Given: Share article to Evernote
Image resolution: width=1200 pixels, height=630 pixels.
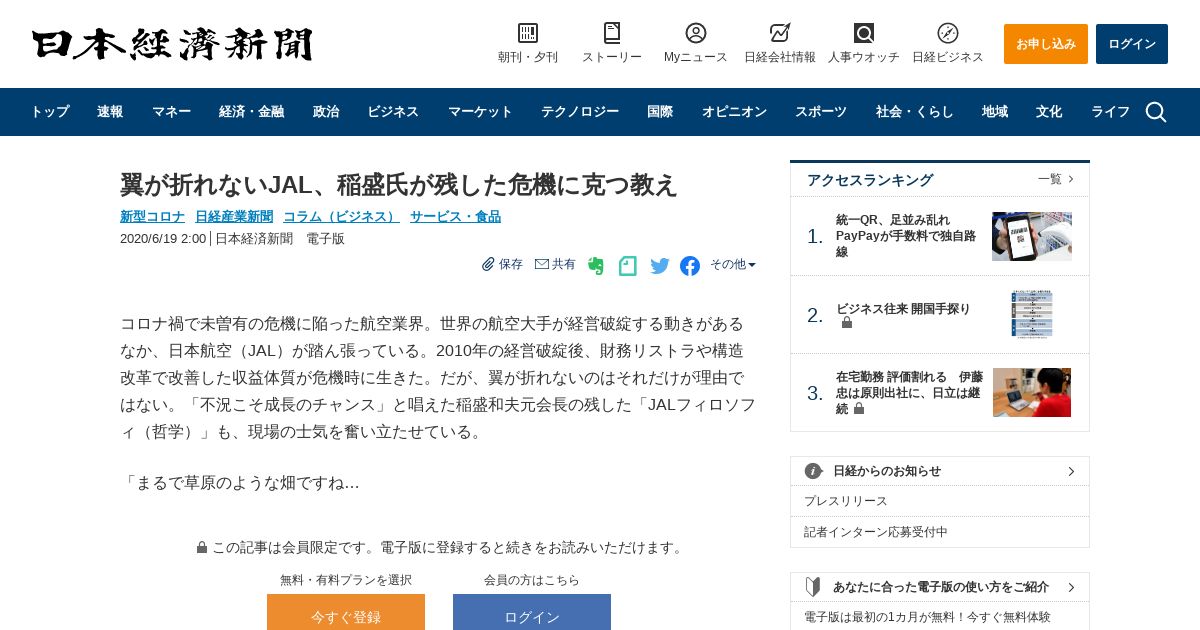Looking at the screenshot, I should [x=596, y=266].
